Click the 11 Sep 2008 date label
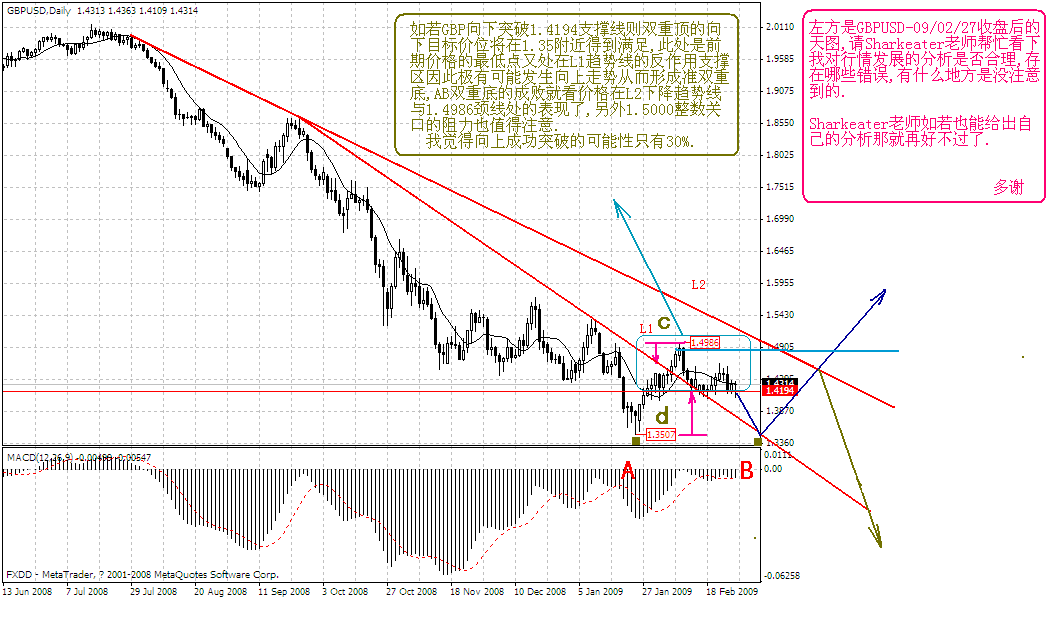This screenshot has width=1049, height=629. (x=284, y=592)
